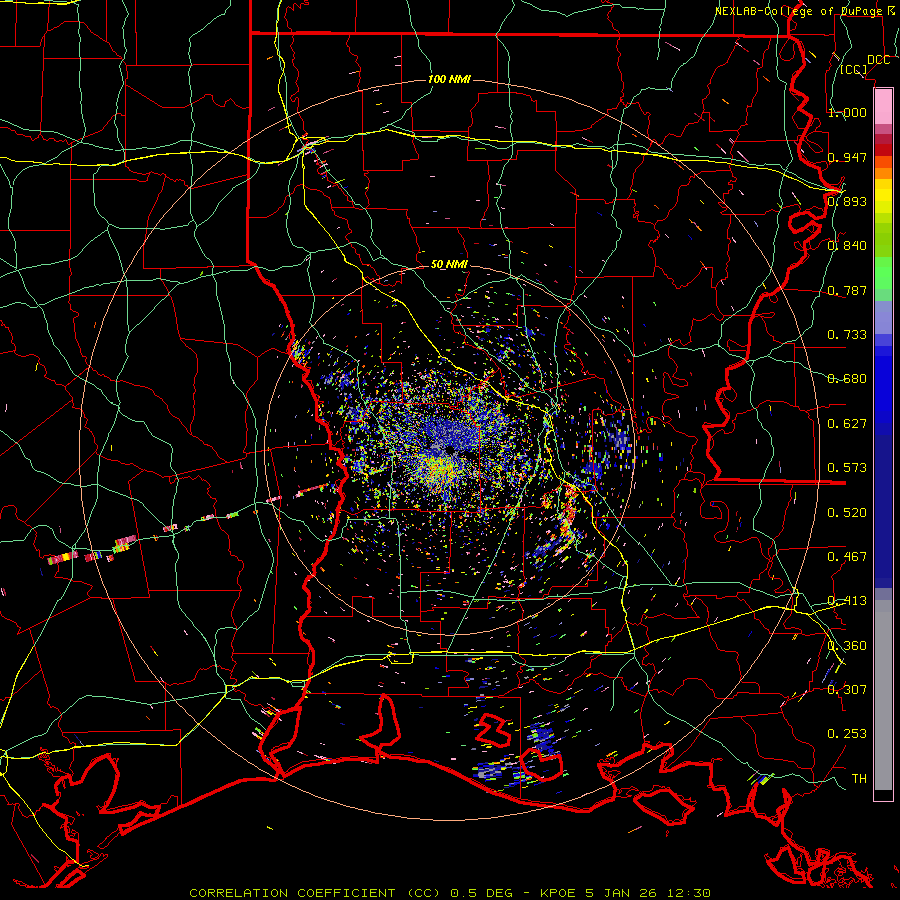Click the 0.893 scale value
Image resolution: width=900 pixels, height=900 pixels.
point(847,201)
